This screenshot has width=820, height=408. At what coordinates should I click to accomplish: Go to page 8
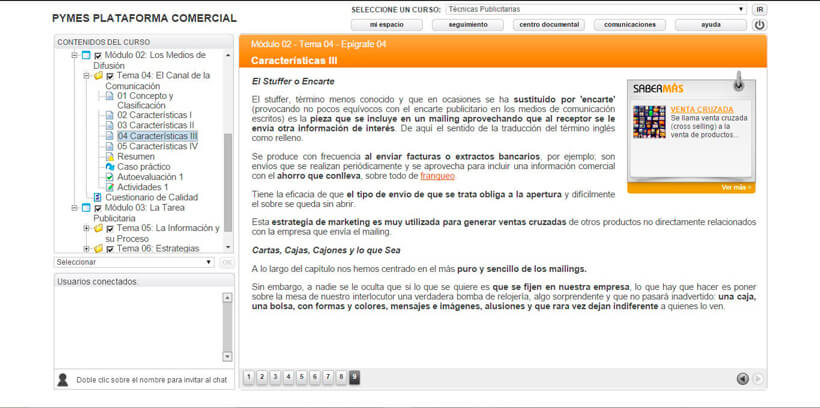(341, 377)
